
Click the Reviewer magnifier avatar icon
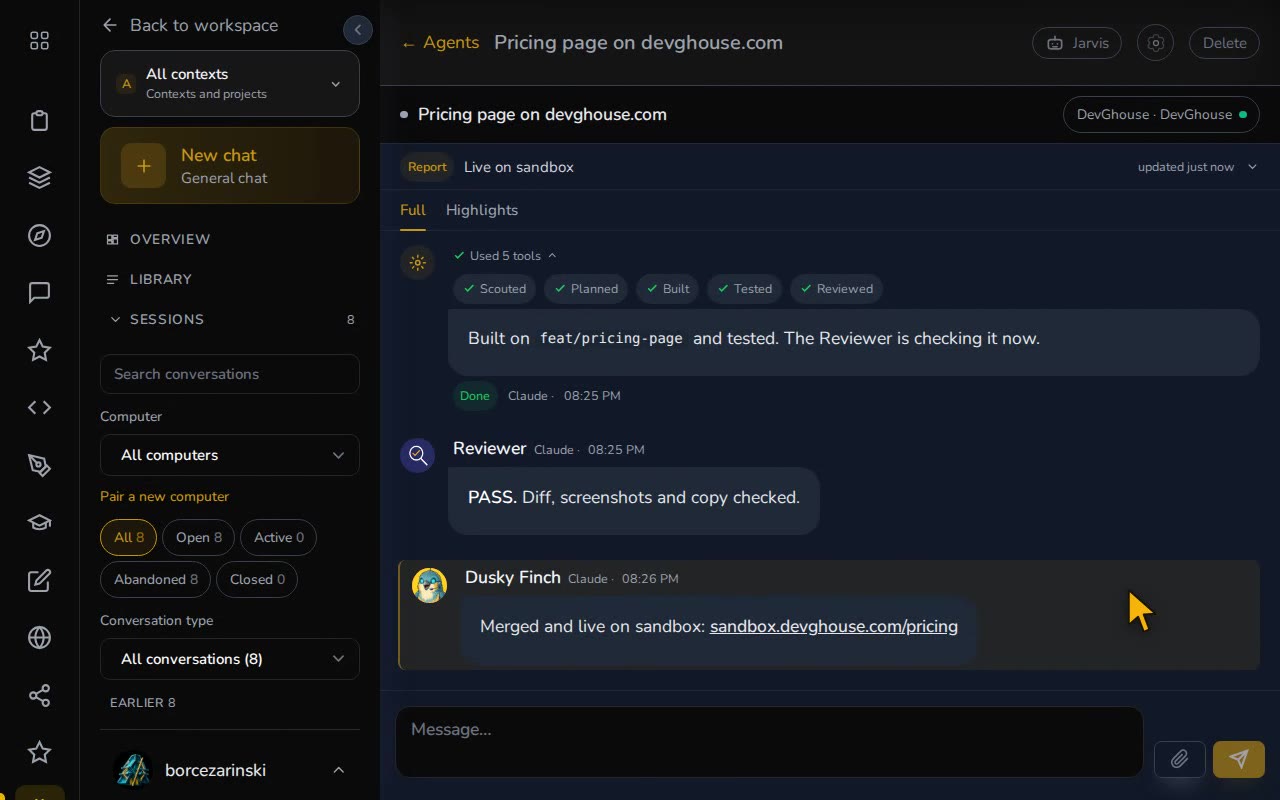click(417, 455)
